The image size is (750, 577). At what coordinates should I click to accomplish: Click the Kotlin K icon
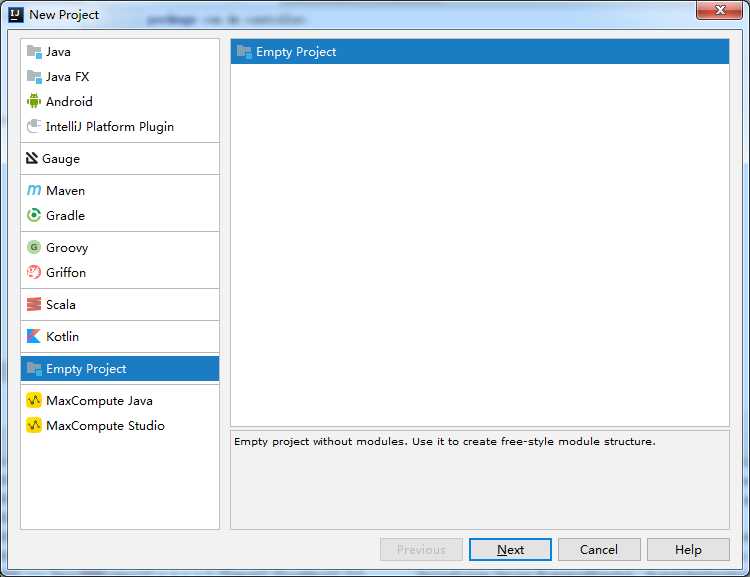pos(34,336)
